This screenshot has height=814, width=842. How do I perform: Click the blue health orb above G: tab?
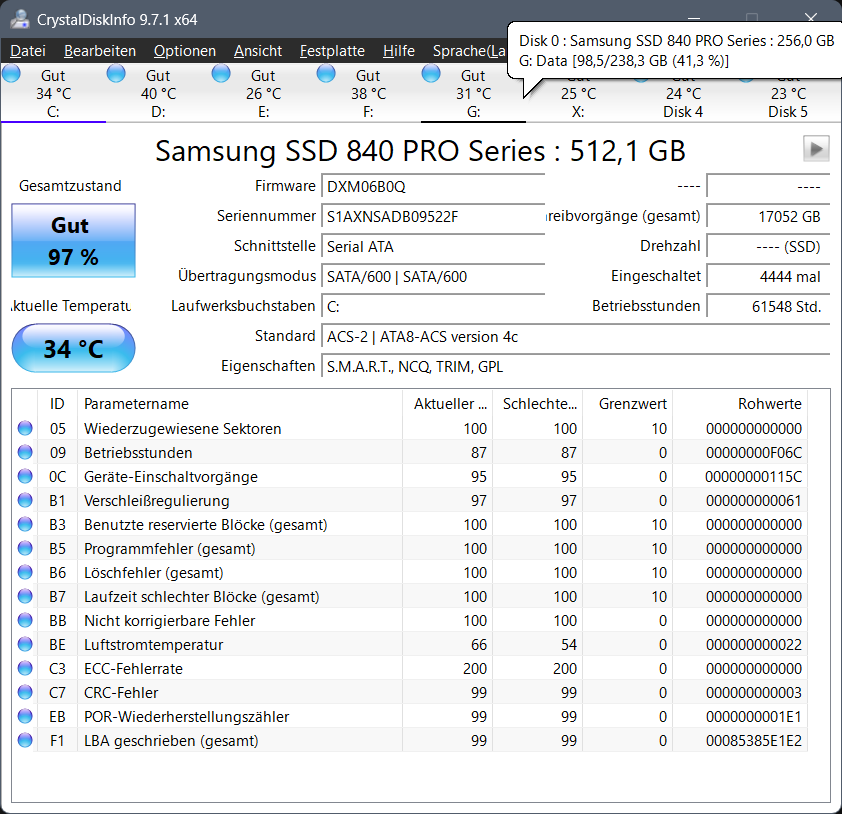coord(431,73)
